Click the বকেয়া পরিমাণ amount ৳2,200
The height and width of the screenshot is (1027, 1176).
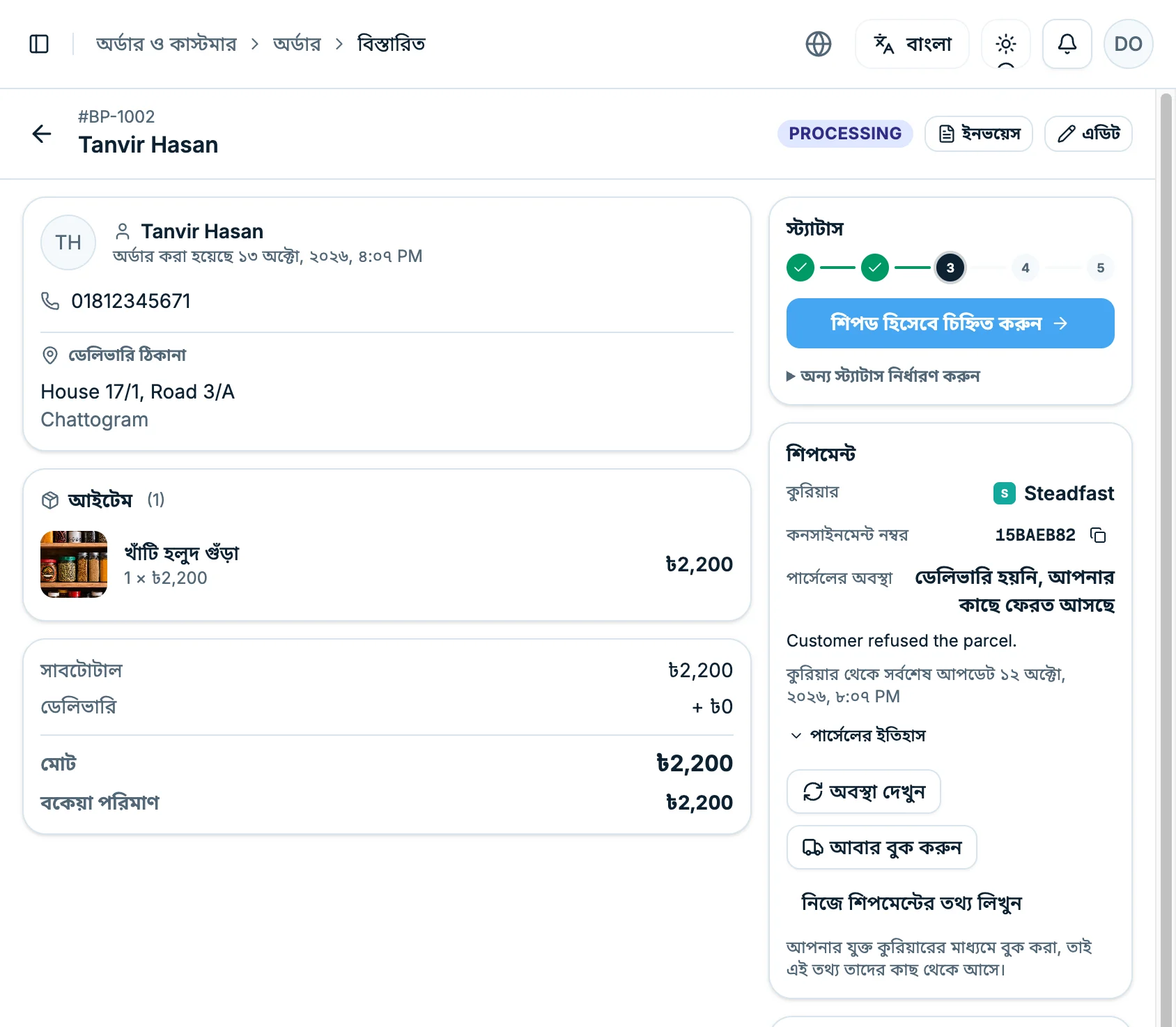point(699,803)
